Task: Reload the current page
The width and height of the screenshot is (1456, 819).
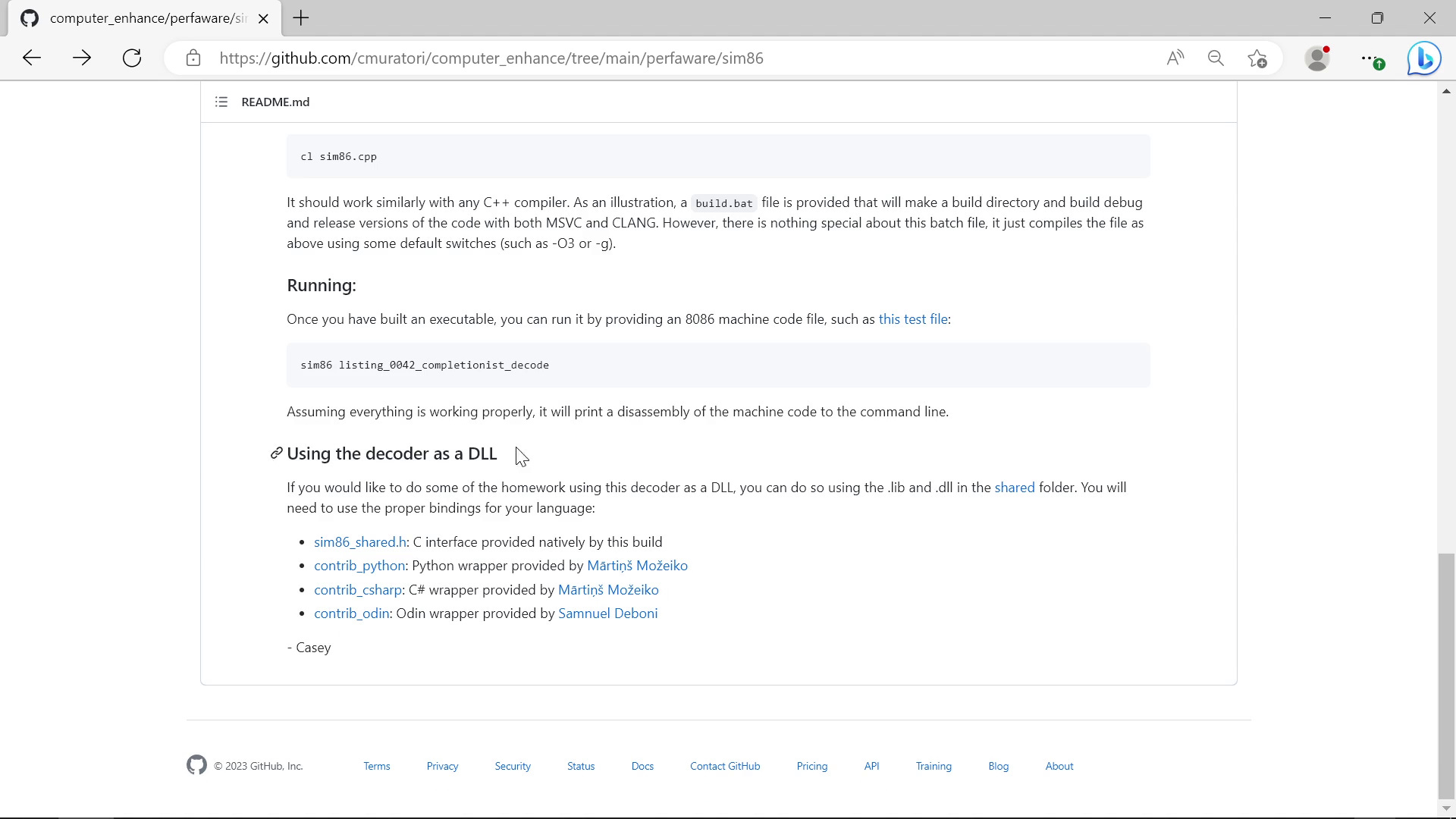Action: [x=131, y=58]
